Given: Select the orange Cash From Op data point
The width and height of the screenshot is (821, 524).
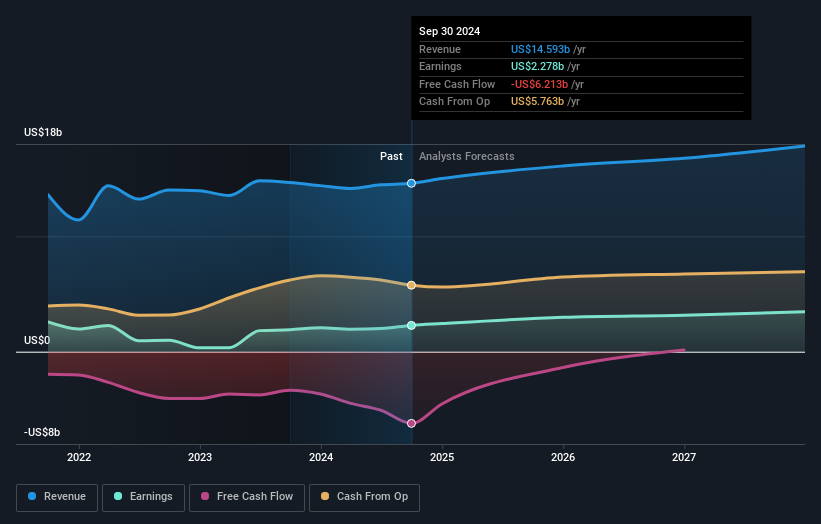Looking at the screenshot, I should pos(412,285).
